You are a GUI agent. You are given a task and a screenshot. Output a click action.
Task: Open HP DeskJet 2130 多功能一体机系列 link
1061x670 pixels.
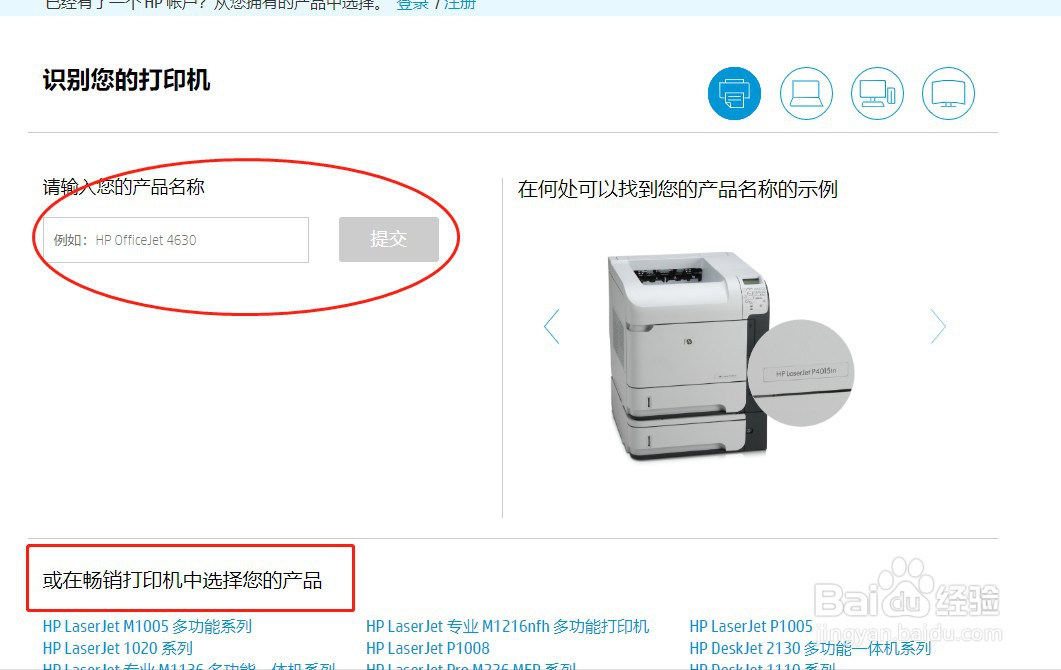[810, 648]
